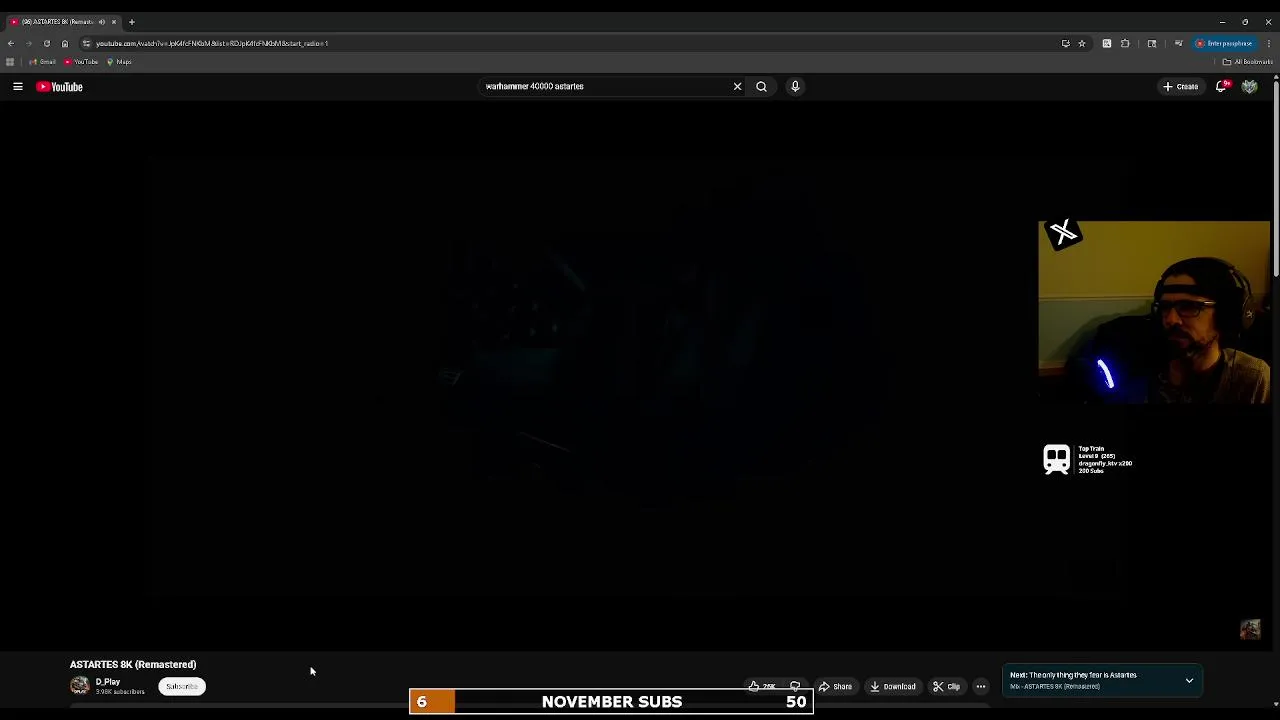
Task: Click the channel watermark thumbnail on video
Action: [x=1250, y=629]
